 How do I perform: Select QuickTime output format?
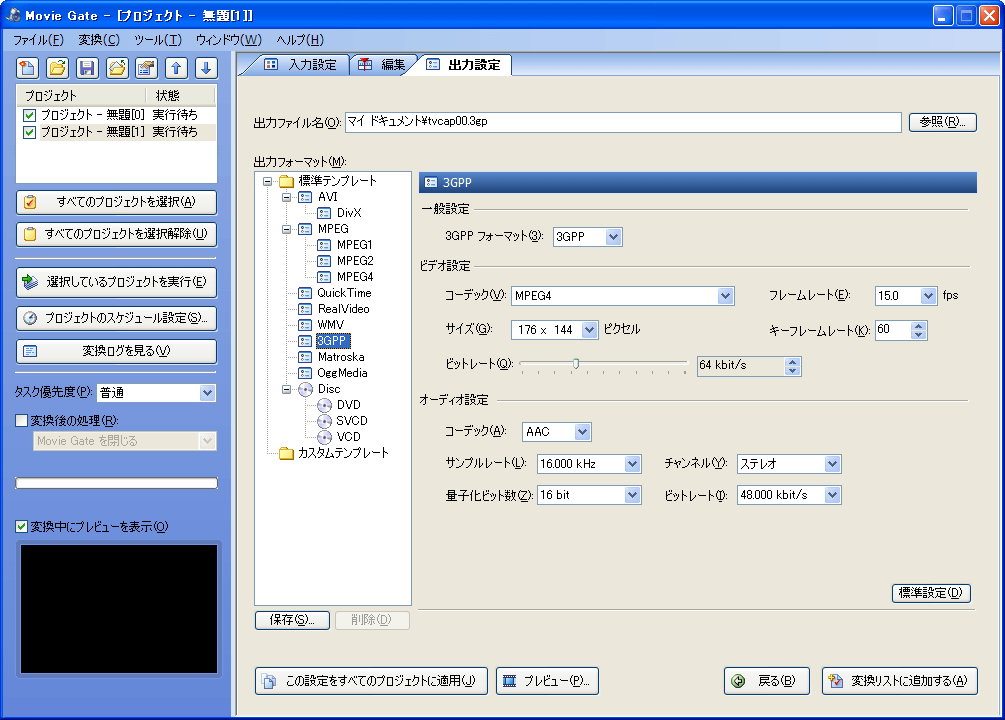click(344, 293)
